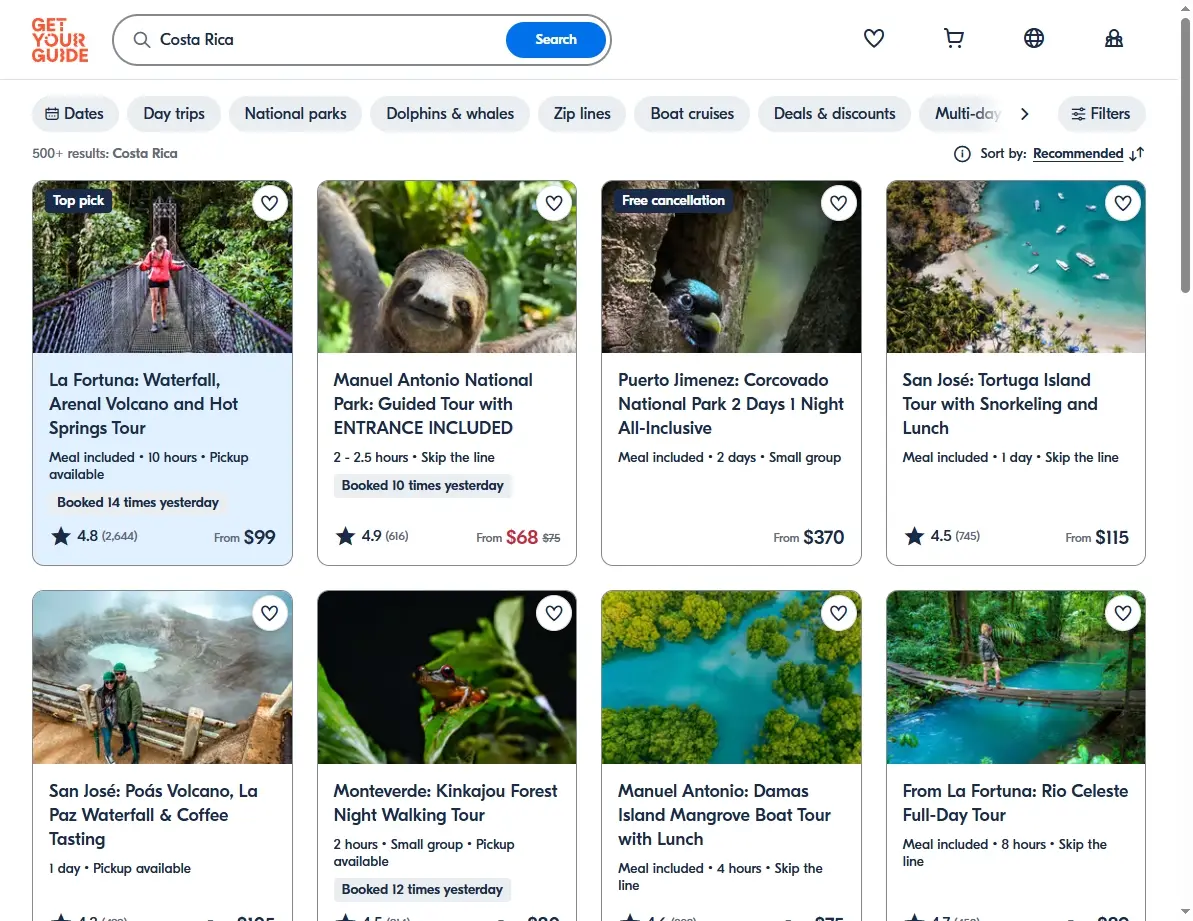Open the Dates filter picker

(x=75, y=113)
